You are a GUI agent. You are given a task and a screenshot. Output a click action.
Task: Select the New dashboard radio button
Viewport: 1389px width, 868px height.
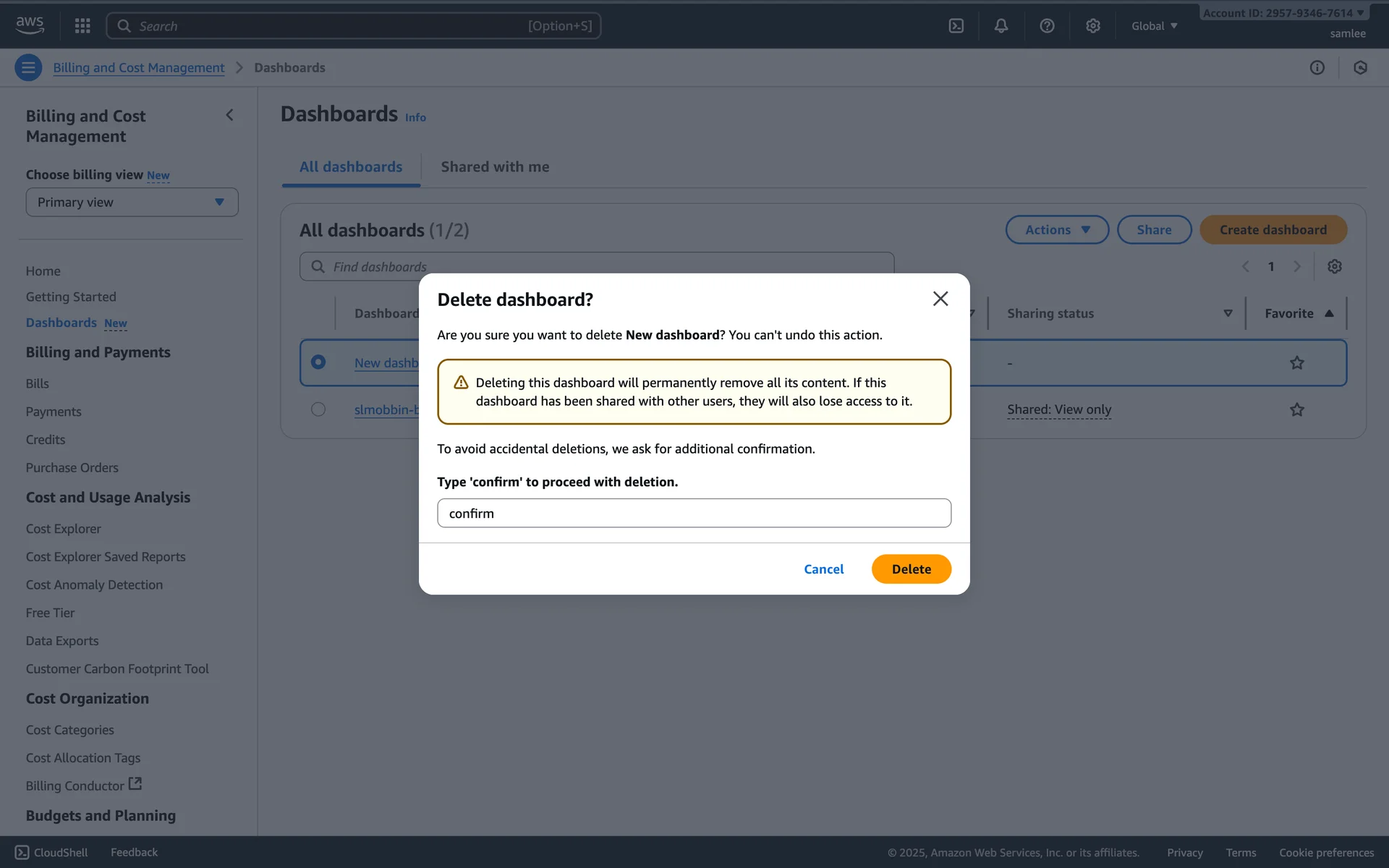318,362
